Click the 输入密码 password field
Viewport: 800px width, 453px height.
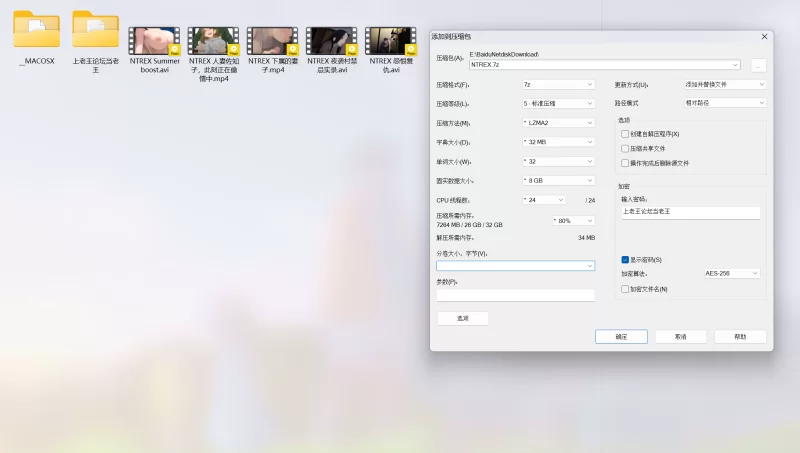coord(691,212)
